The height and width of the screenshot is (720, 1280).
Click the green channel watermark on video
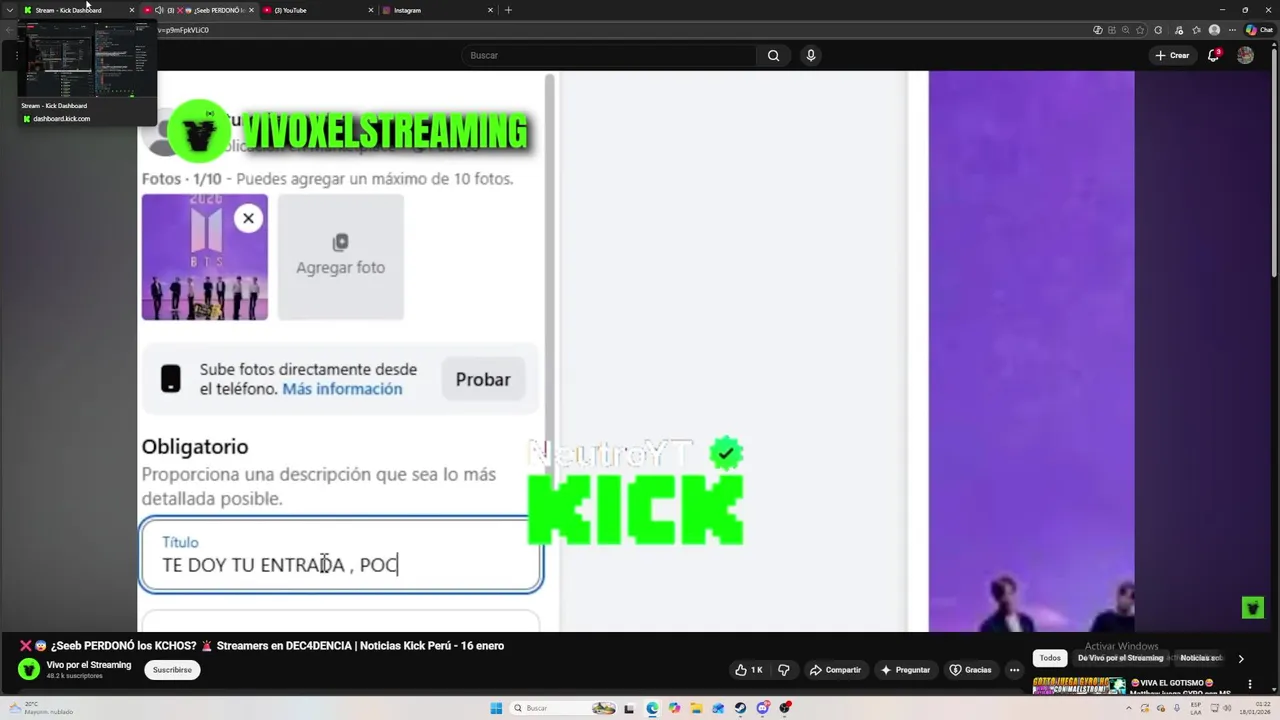(x=1252, y=607)
